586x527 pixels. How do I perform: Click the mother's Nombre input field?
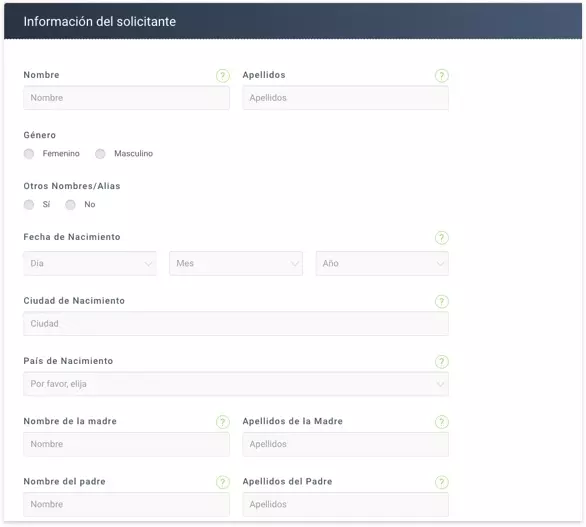126,444
